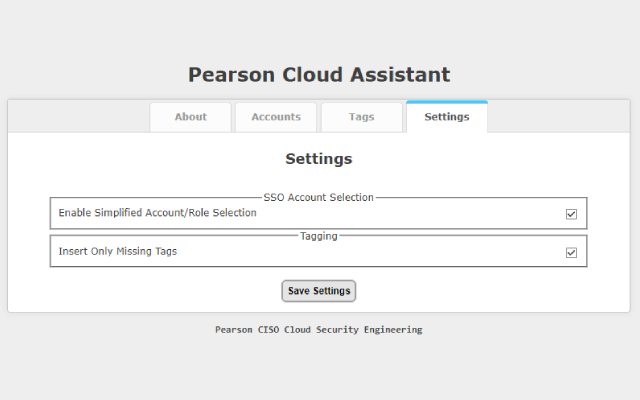Click the Save Settings button
The height and width of the screenshot is (400, 640).
pos(319,291)
